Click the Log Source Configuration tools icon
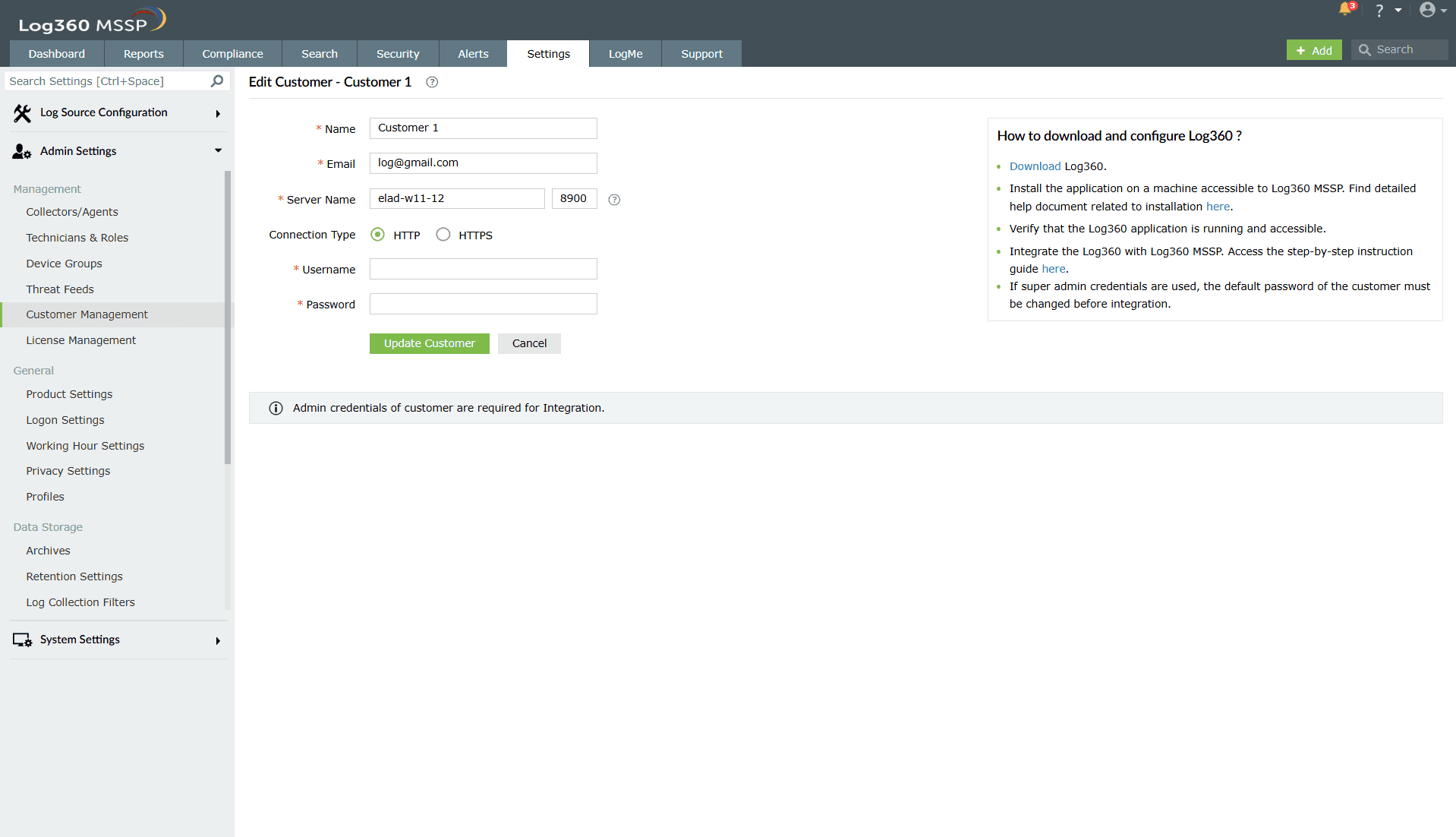 (22, 113)
